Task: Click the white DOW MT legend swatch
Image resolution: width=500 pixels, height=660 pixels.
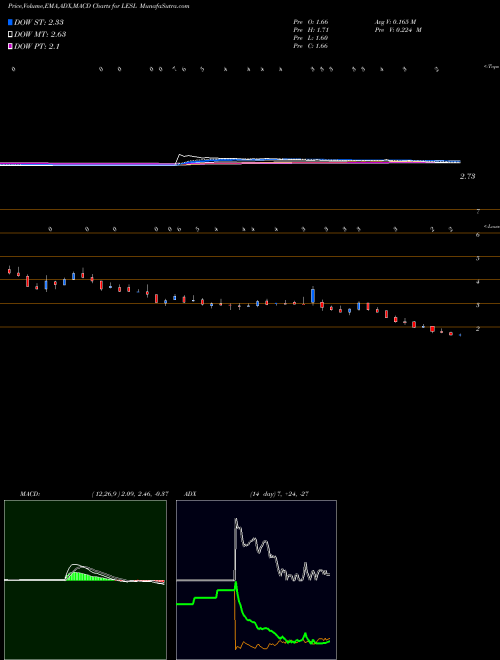Action: (x=11, y=34)
